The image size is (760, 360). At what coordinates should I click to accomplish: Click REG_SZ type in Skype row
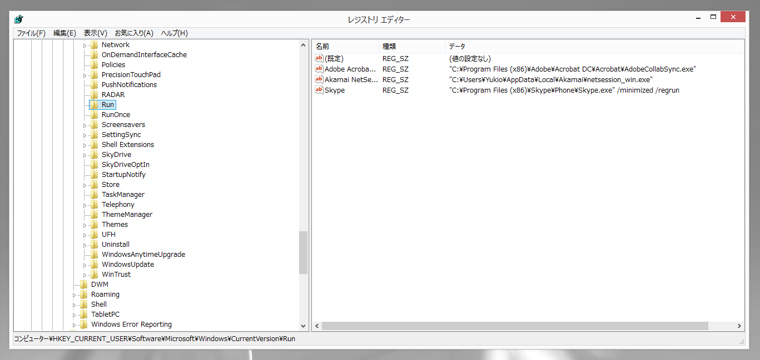coord(395,90)
